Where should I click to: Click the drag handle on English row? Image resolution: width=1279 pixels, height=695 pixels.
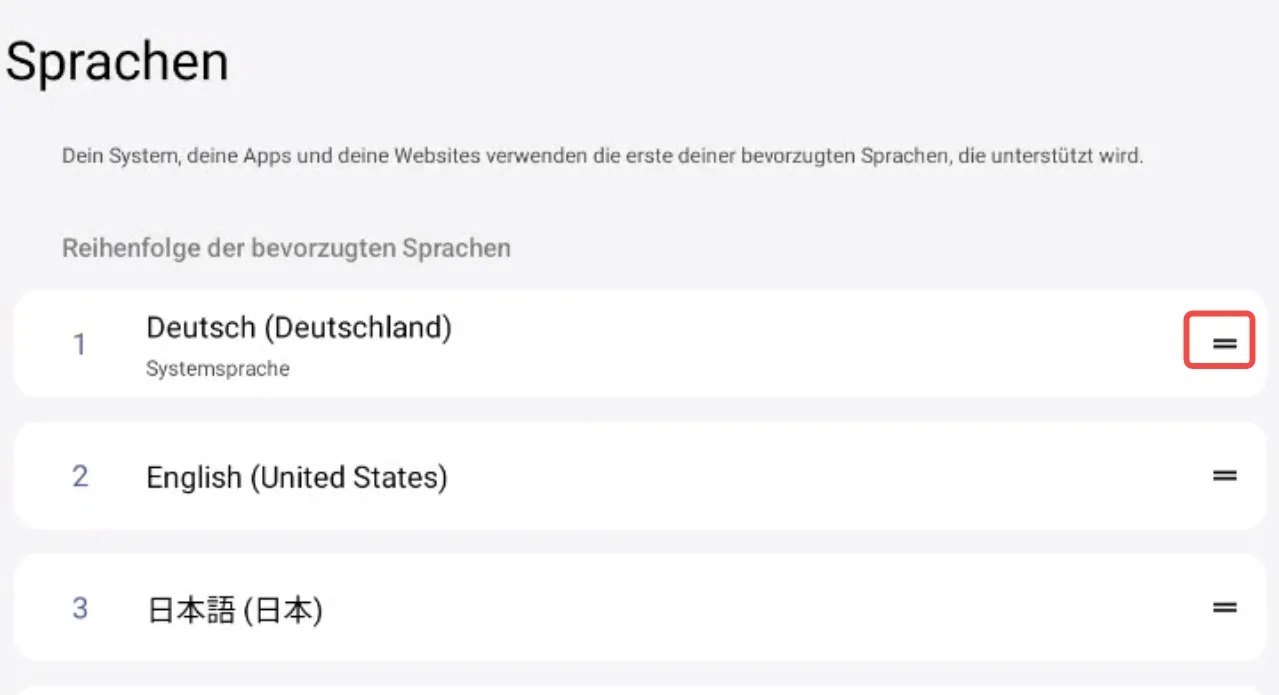(x=1224, y=476)
